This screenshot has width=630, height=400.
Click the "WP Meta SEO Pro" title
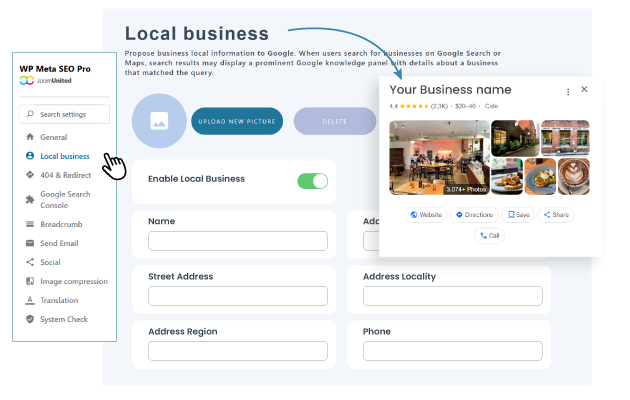(55, 69)
